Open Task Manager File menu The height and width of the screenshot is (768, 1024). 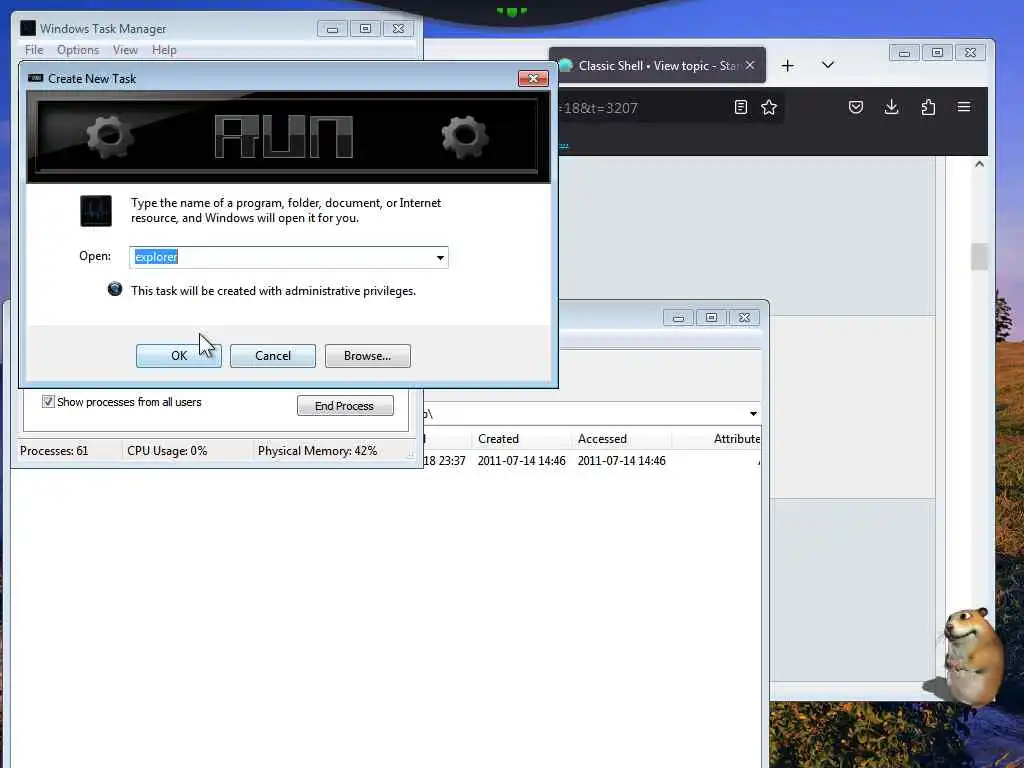pyautogui.click(x=34, y=50)
